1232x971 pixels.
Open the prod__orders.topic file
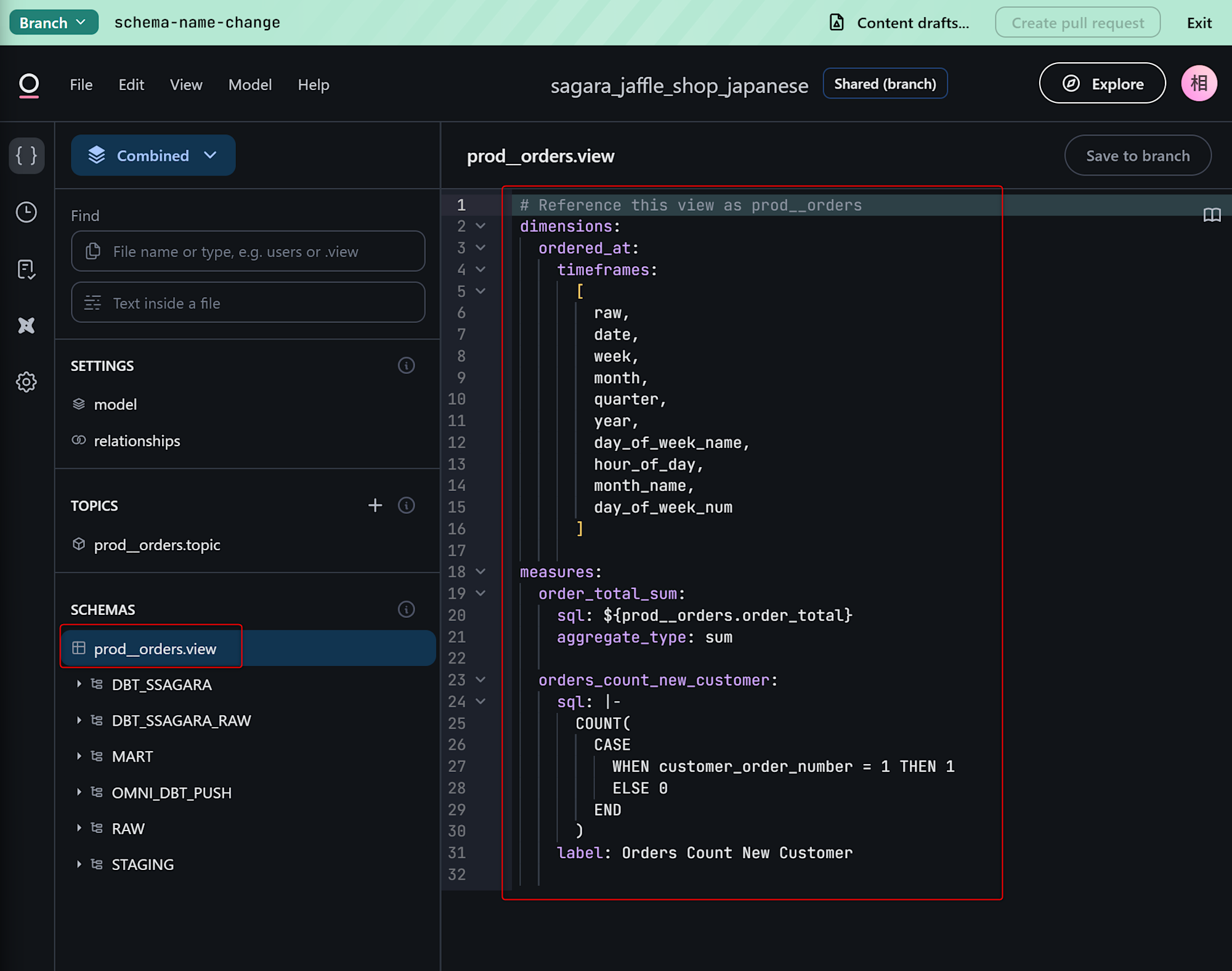pos(156,545)
